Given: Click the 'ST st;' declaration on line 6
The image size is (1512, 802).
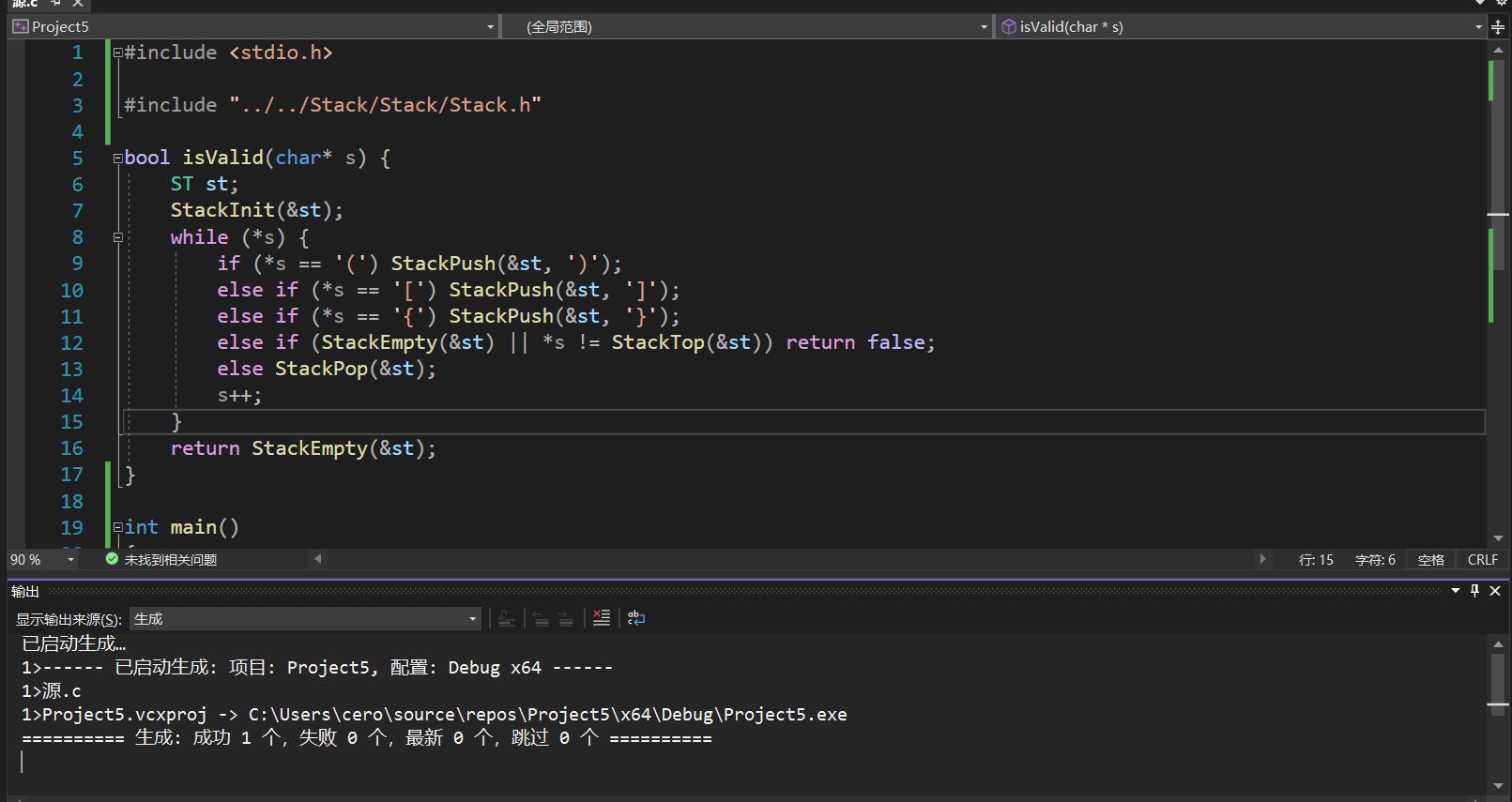Looking at the screenshot, I should (x=204, y=184).
